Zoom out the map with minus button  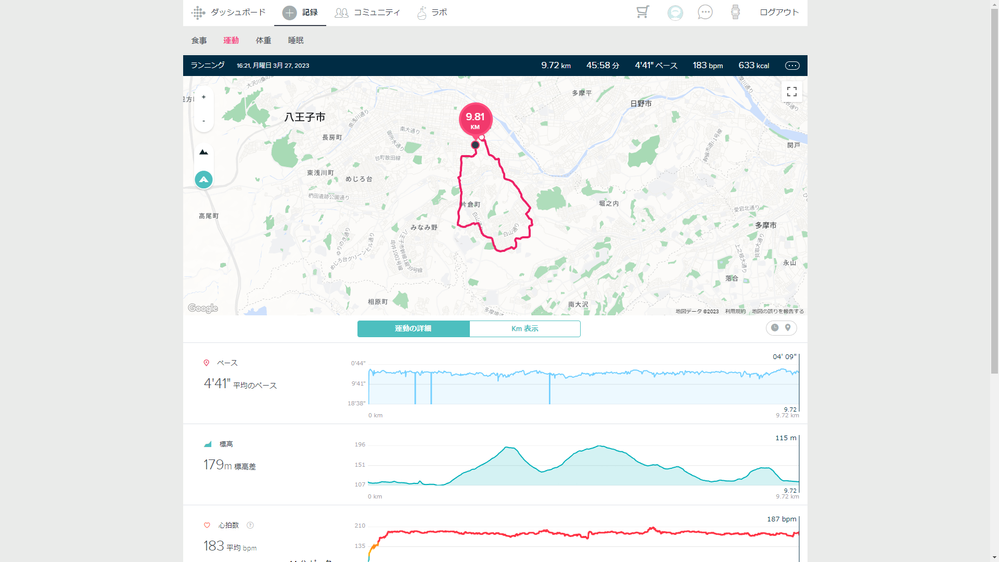point(203,120)
